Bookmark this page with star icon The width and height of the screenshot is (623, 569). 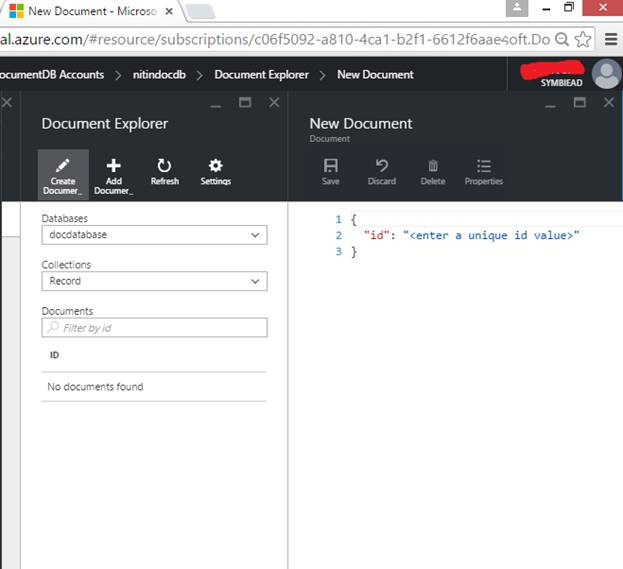[x=583, y=40]
